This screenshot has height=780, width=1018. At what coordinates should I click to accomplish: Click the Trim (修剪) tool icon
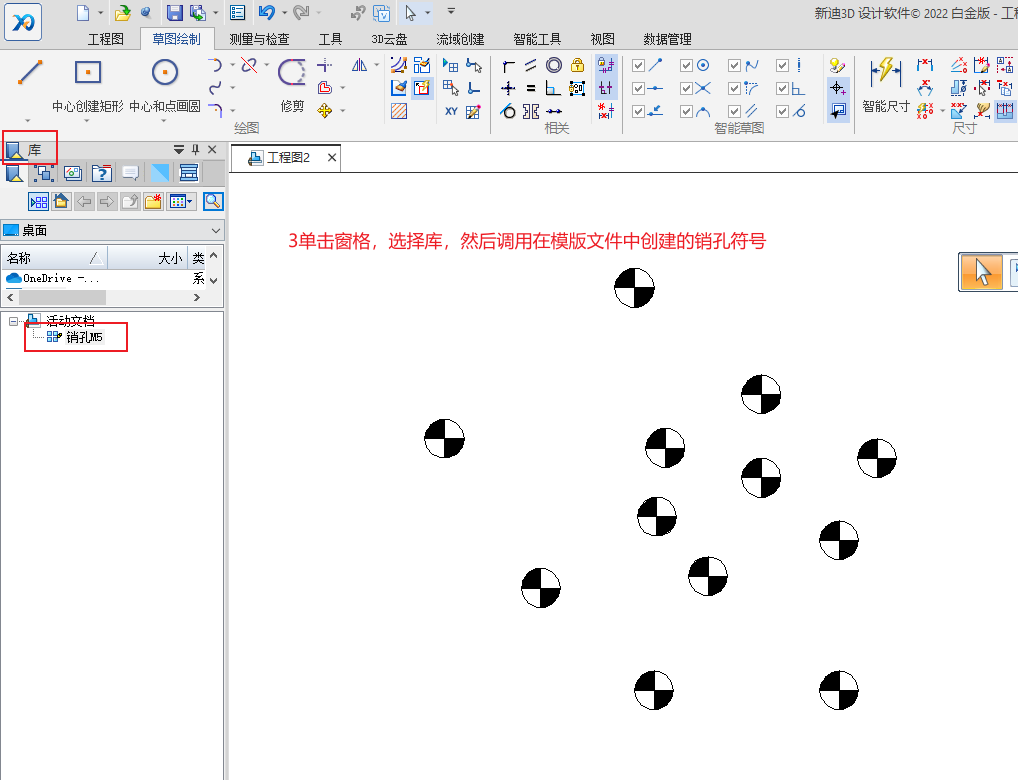click(291, 80)
